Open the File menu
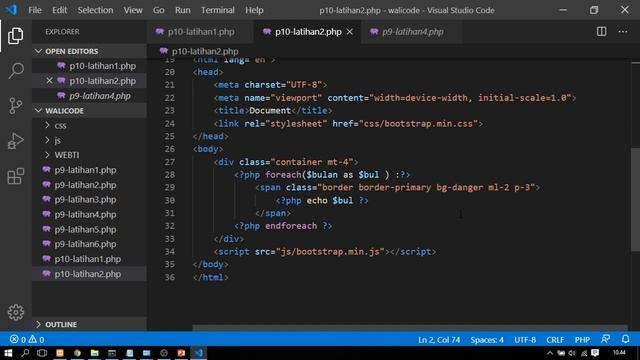 35,10
